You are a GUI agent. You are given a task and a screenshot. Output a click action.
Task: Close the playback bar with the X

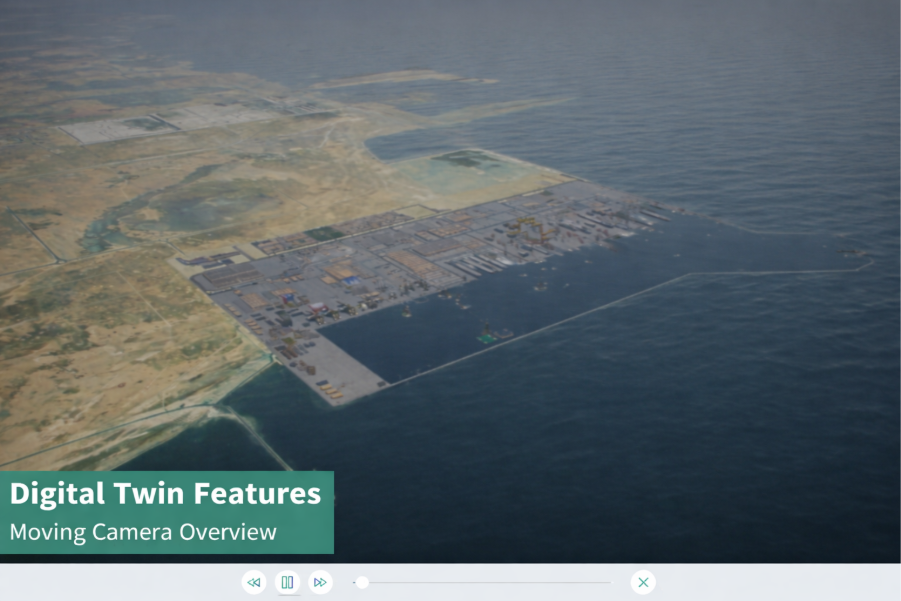pos(643,582)
